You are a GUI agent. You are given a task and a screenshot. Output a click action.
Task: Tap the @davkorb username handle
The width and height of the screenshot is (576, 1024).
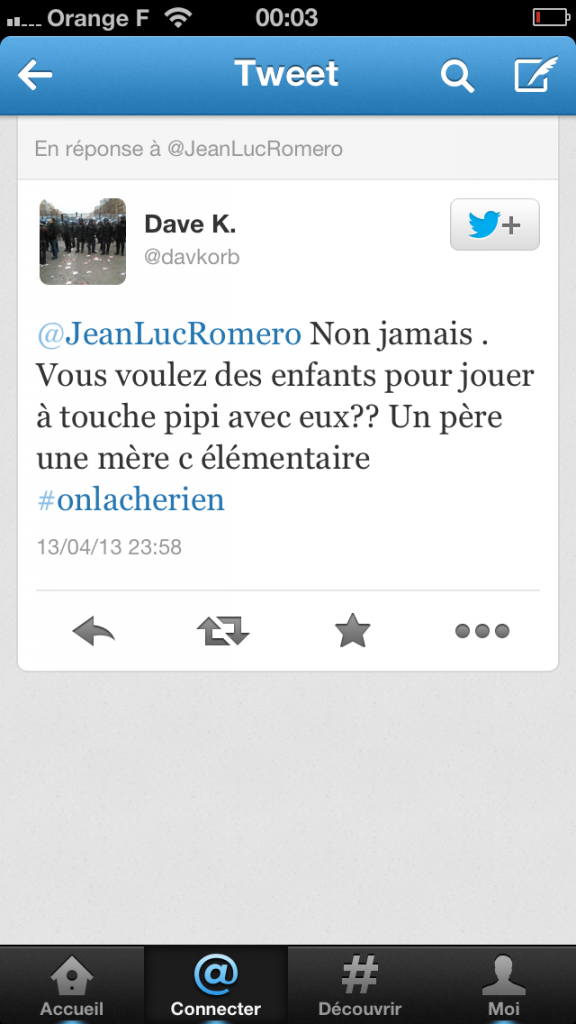click(x=192, y=257)
